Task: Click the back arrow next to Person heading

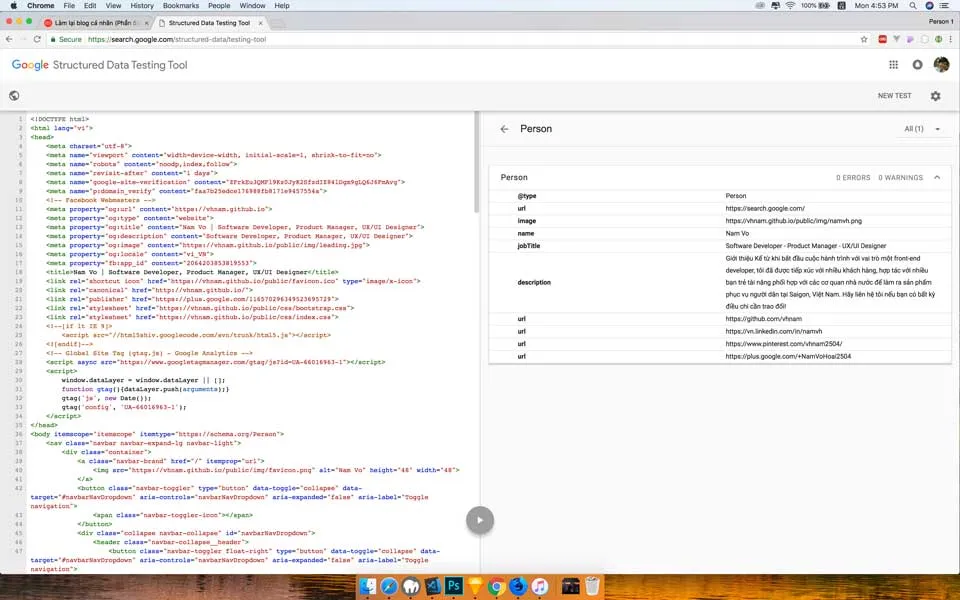Action: click(505, 128)
